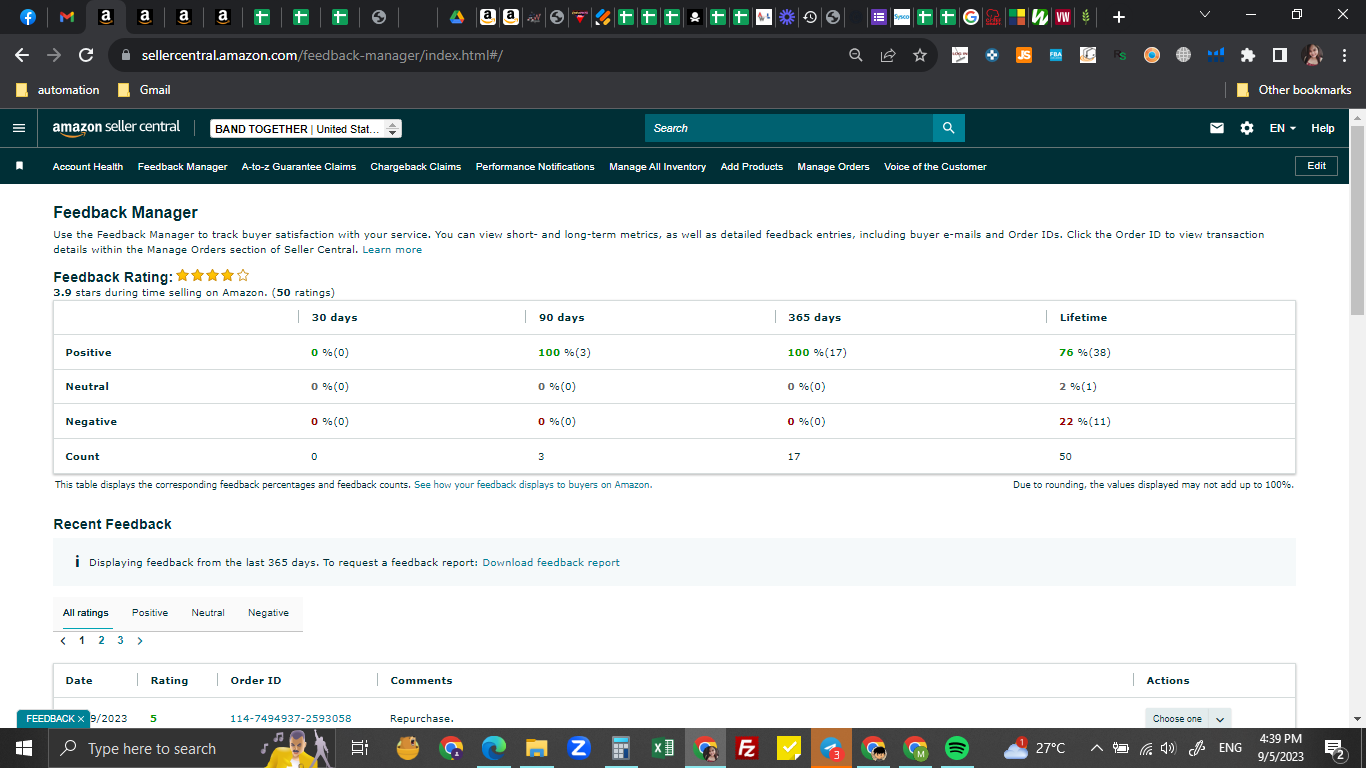This screenshot has height=768, width=1366.
Task: Select the All ratings tab
Action: click(x=86, y=613)
